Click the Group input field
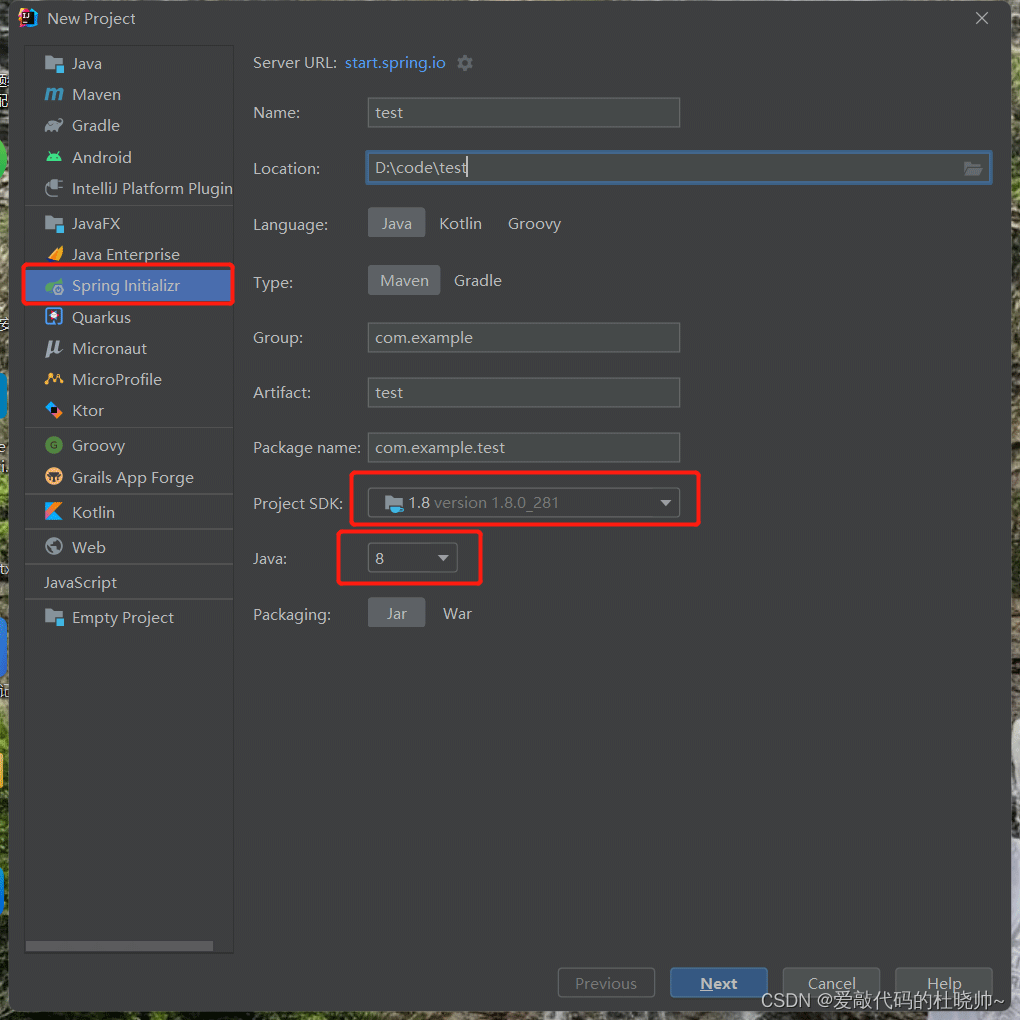Viewport: 1020px width, 1020px height. click(524, 338)
